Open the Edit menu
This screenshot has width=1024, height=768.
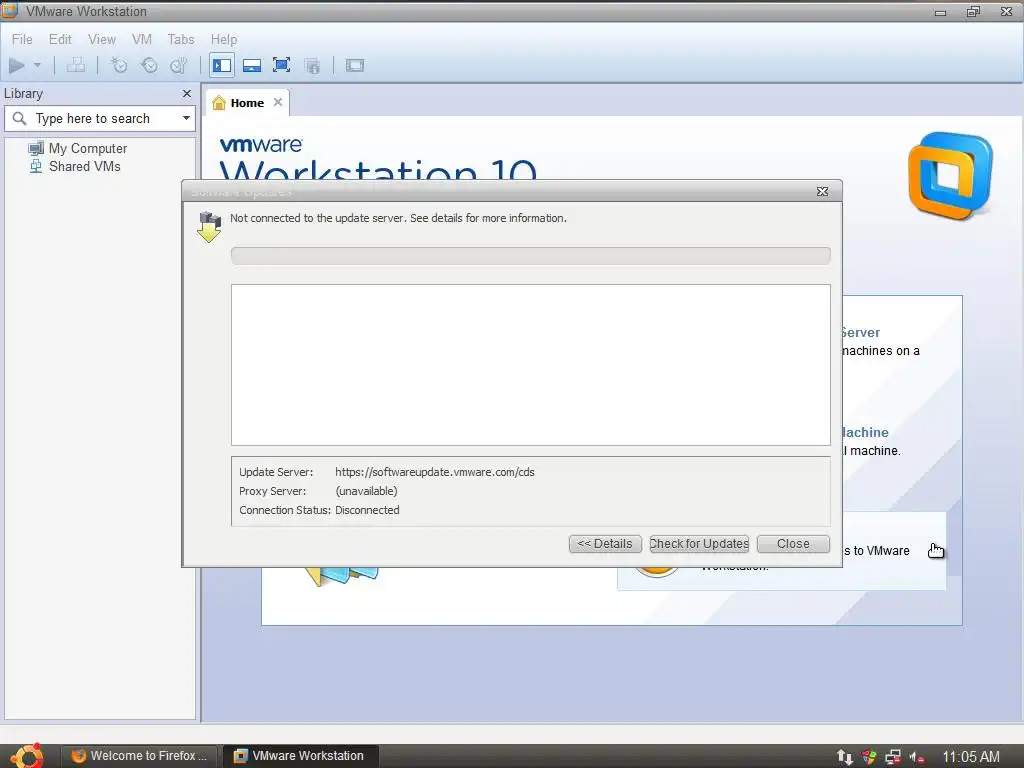click(x=60, y=39)
